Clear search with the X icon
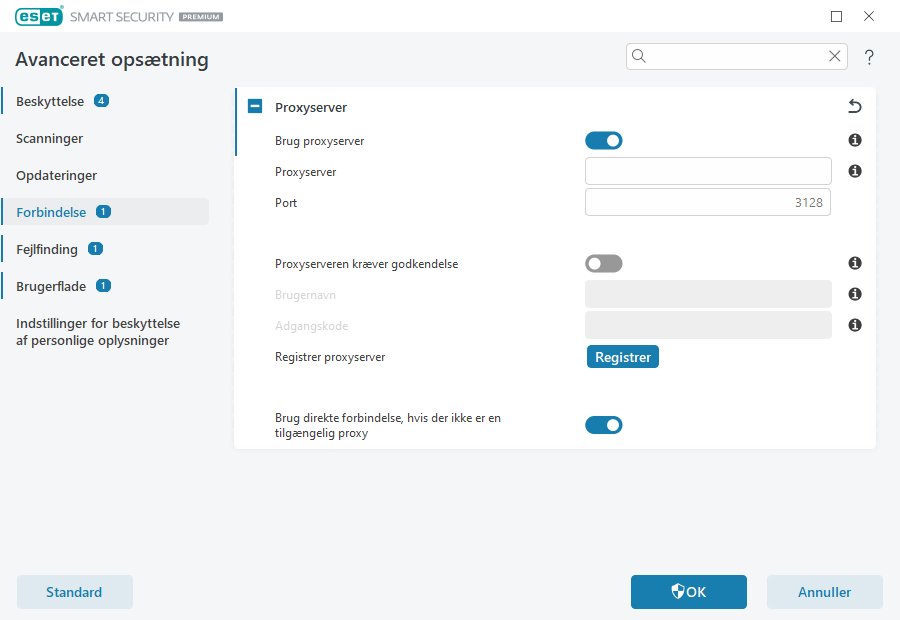Viewport: 900px width, 620px height. coord(834,57)
